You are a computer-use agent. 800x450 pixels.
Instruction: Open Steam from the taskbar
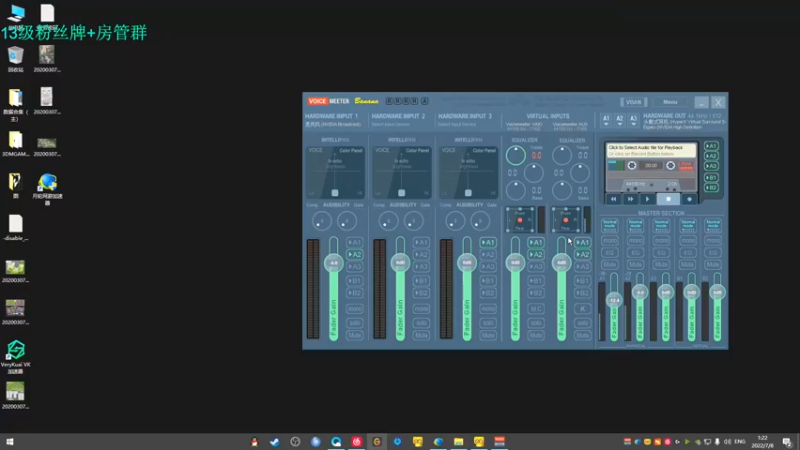point(274,442)
